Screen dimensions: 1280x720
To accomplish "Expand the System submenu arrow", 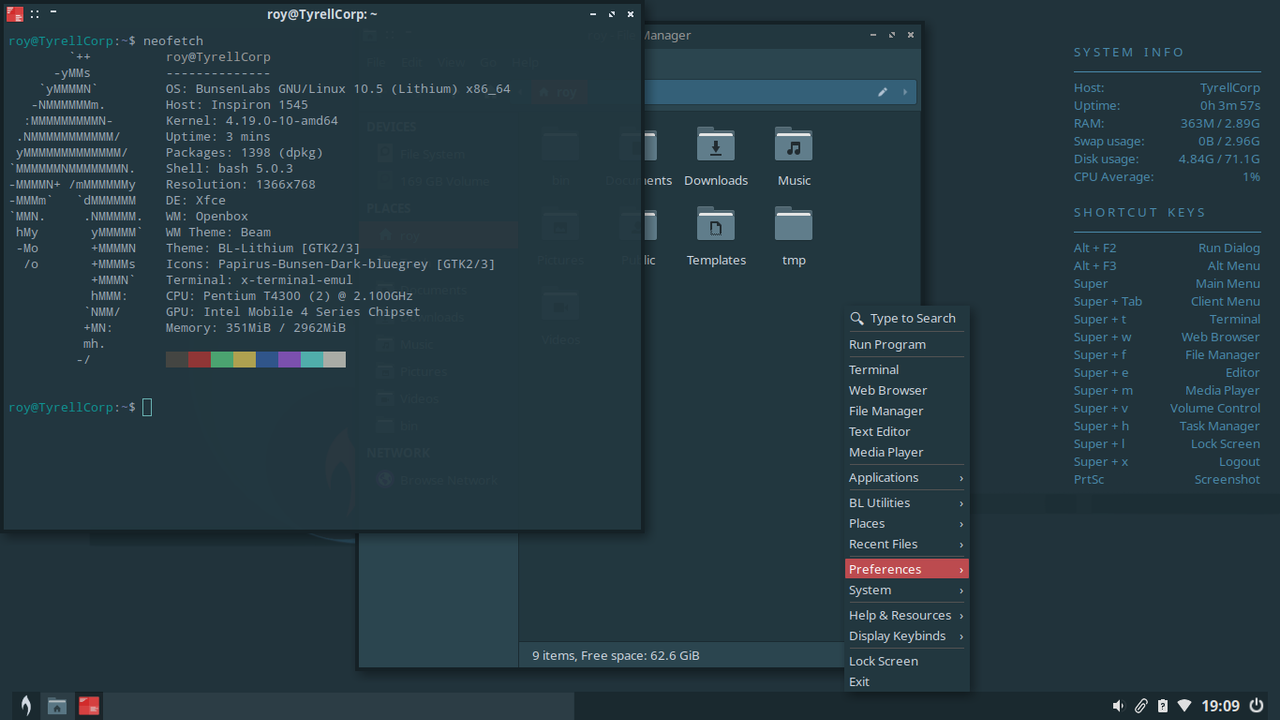I will click(x=962, y=591).
